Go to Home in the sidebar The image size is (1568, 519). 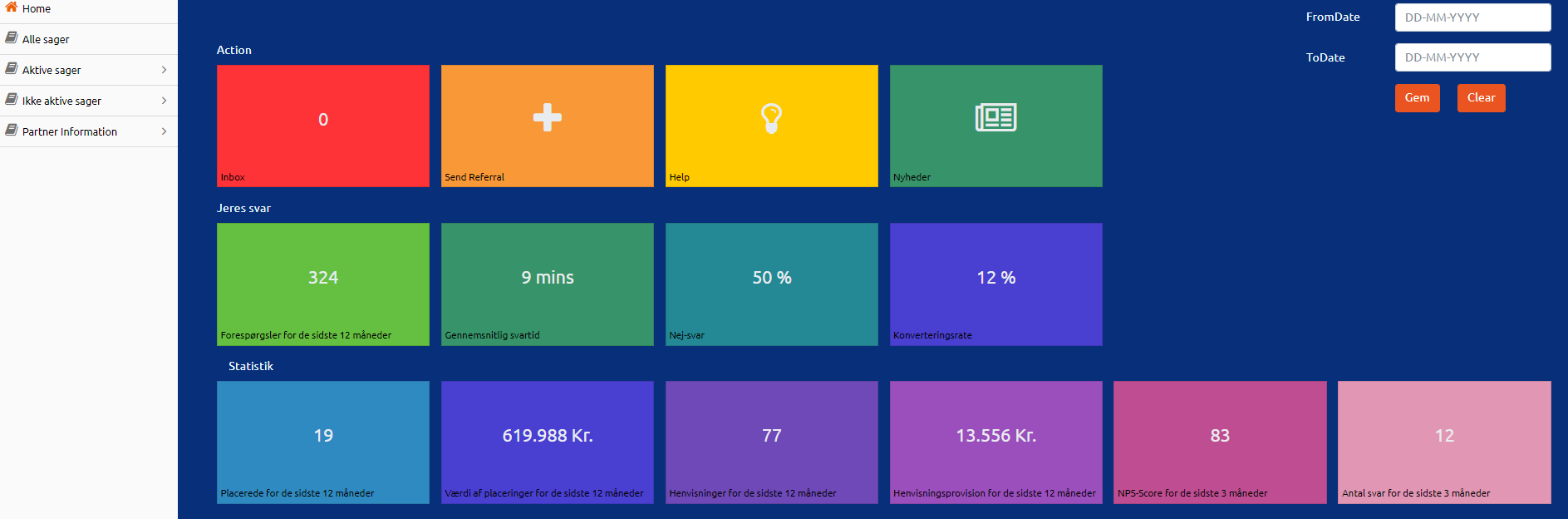(x=37, y=8)
